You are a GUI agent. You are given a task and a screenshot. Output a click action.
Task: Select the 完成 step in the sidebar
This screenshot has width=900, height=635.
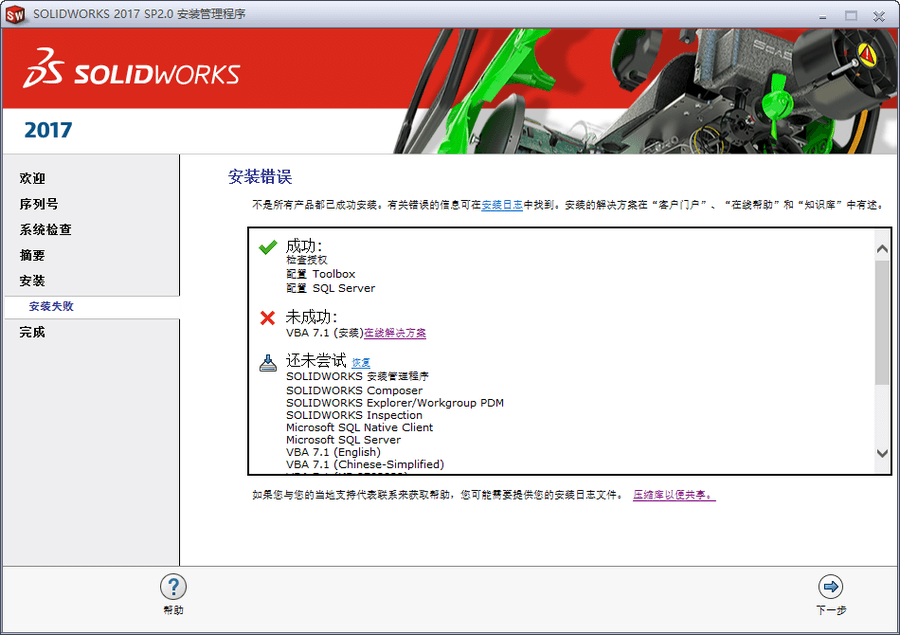pos(31,331)
